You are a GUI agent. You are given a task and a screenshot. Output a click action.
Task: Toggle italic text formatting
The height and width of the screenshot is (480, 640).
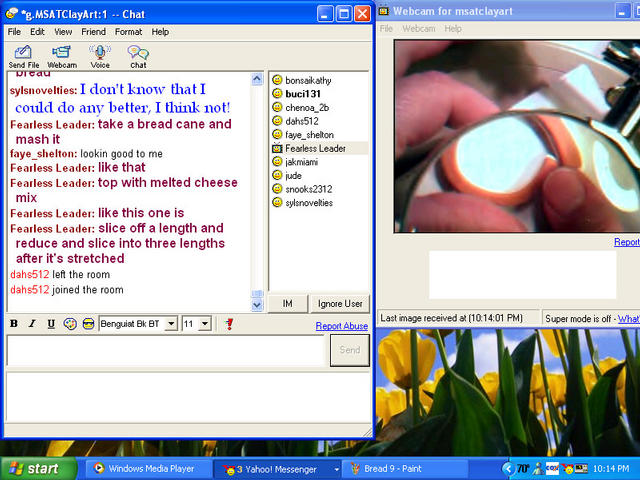click(32, 324)
